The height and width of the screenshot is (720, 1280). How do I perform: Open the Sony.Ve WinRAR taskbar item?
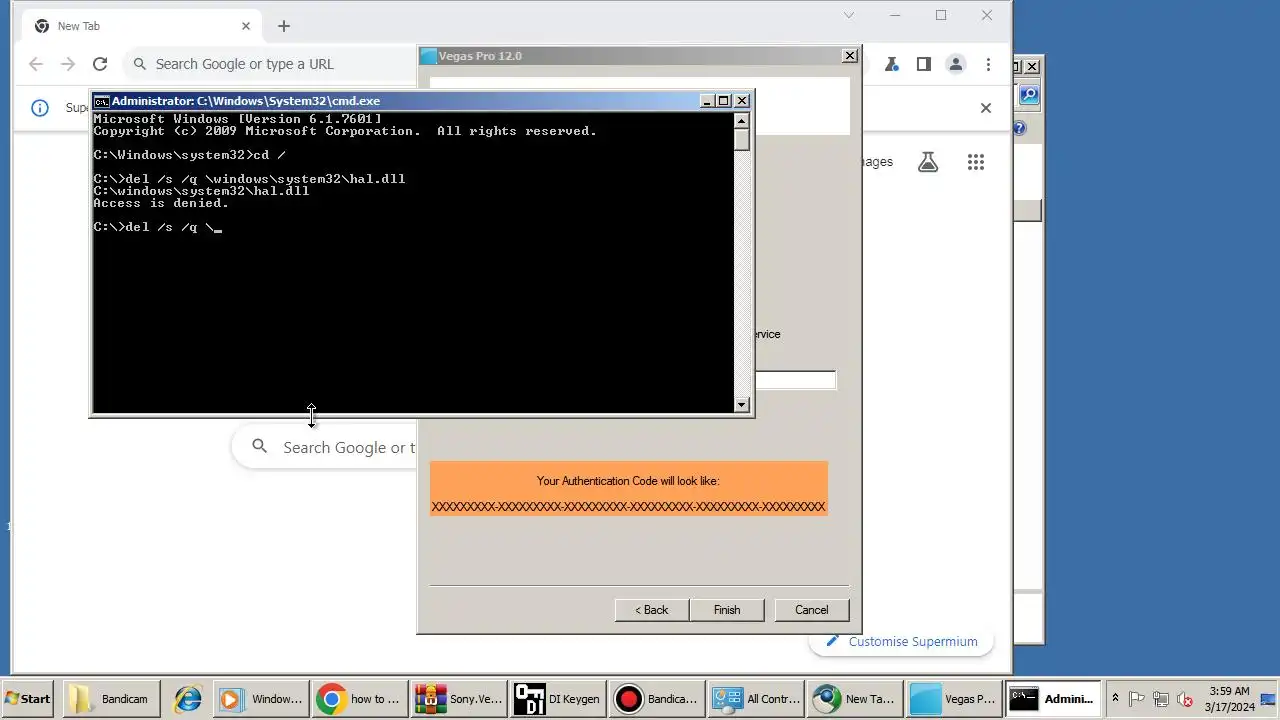459,699
